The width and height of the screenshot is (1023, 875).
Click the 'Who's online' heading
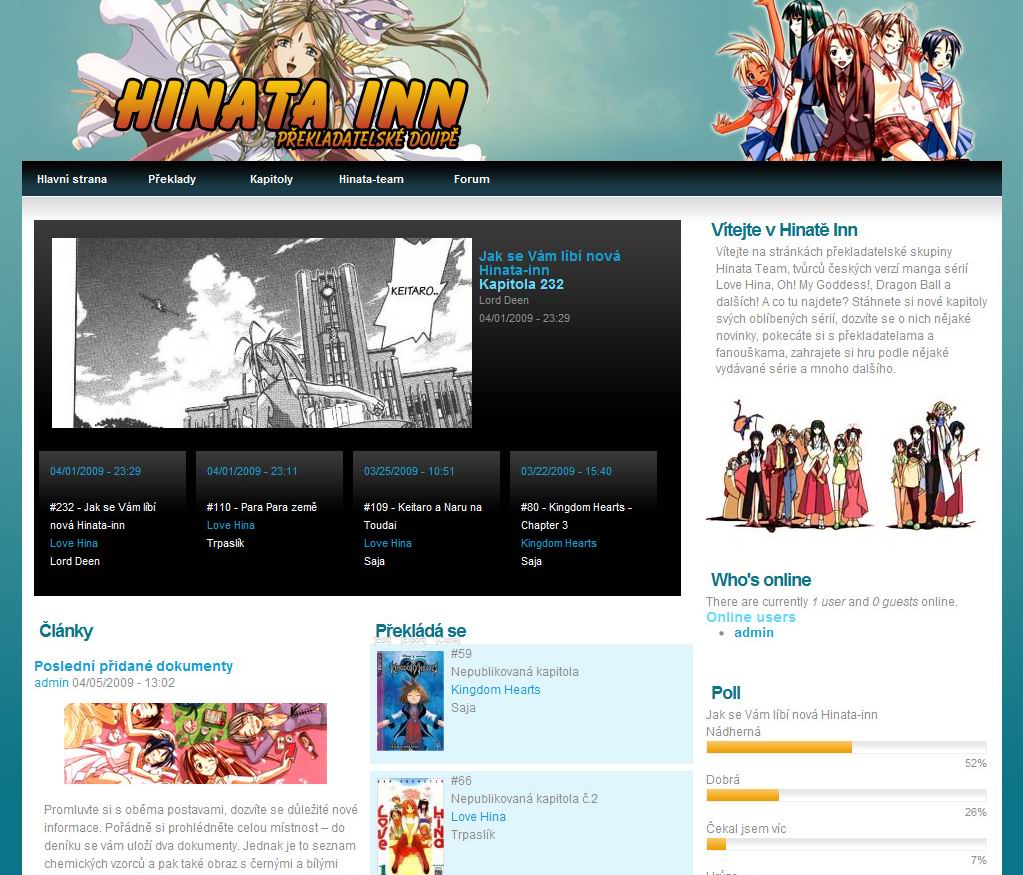761,579
